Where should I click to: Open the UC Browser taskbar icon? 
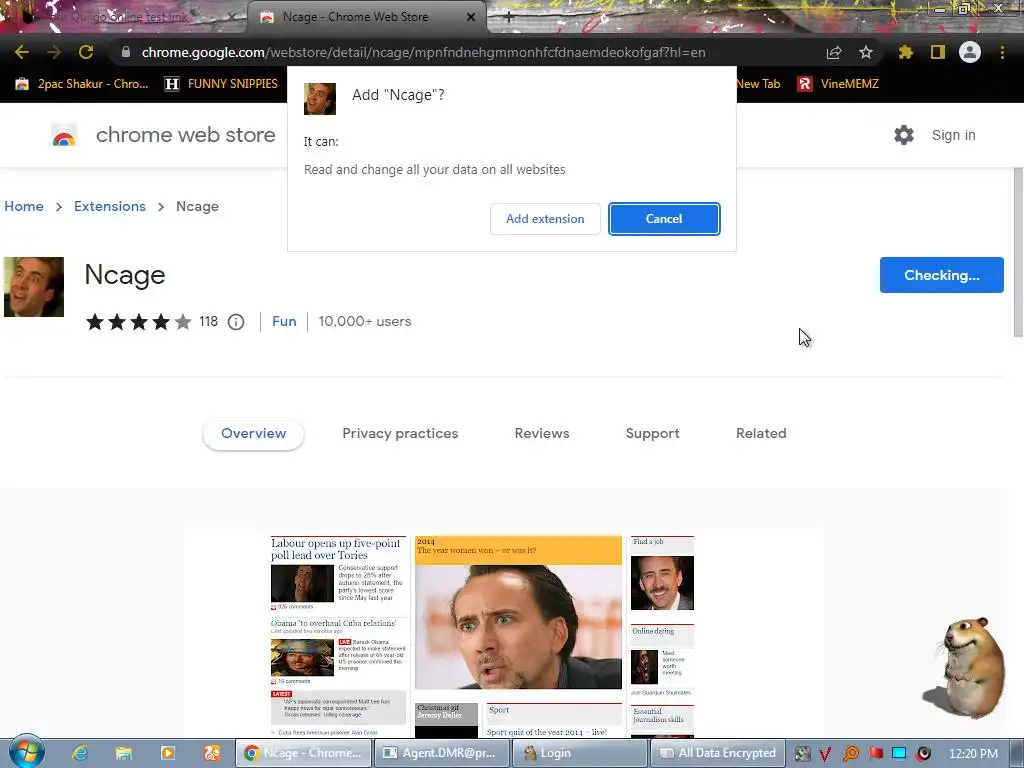(212, 753)
